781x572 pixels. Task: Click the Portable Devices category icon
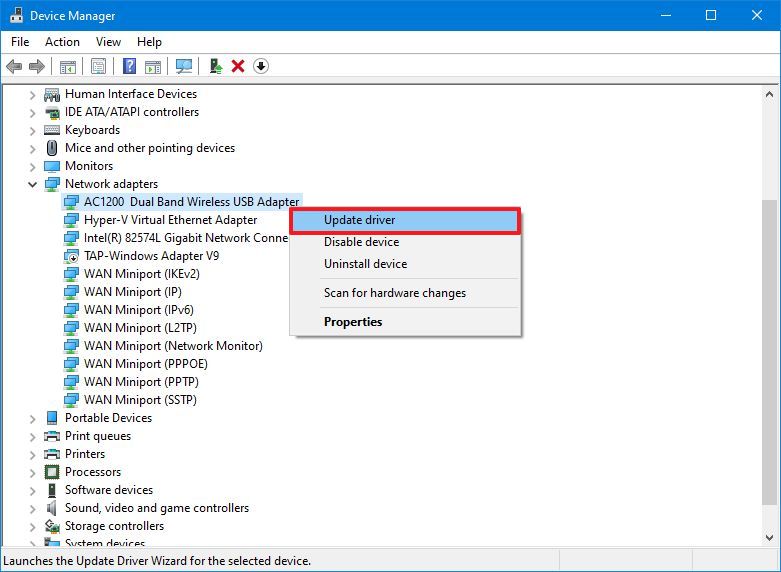pos(52,418)
